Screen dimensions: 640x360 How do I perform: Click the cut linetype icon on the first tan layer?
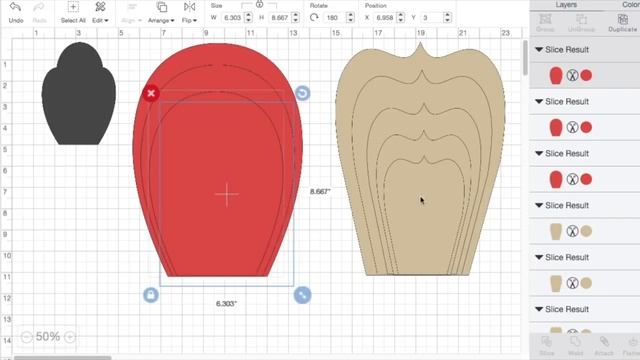point(572,231)
